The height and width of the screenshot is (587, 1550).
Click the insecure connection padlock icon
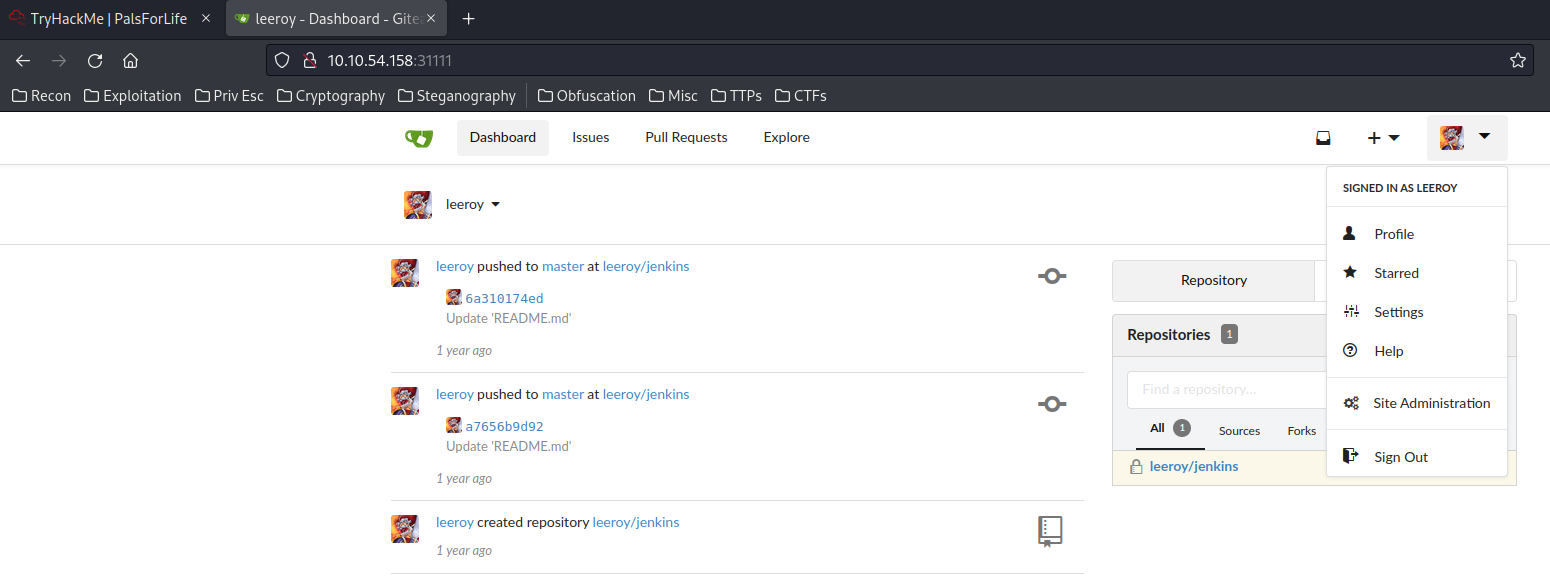tap(309, 60)
